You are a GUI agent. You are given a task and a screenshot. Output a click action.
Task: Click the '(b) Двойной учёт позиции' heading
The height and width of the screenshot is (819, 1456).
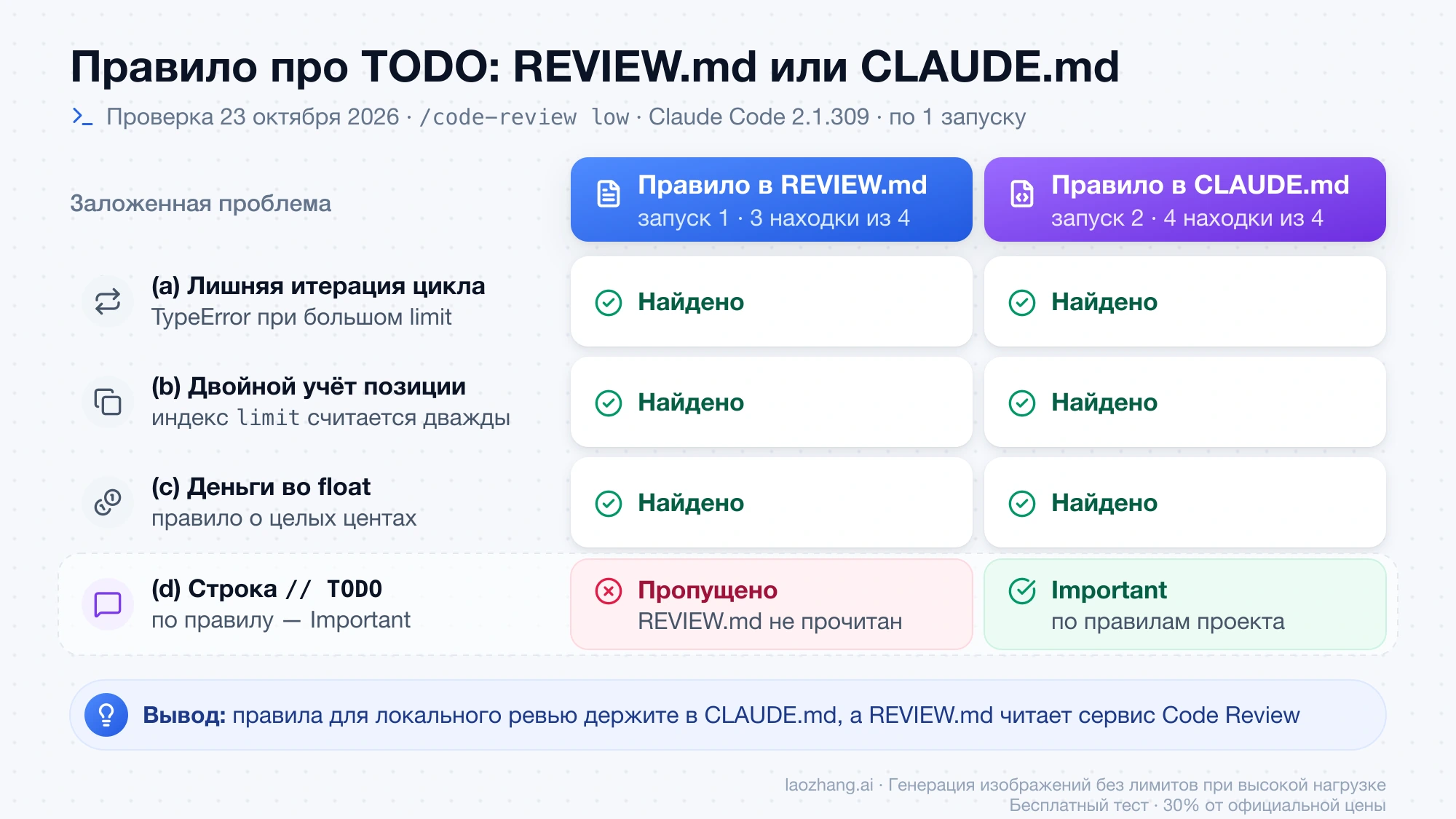(x=309, y=387)
